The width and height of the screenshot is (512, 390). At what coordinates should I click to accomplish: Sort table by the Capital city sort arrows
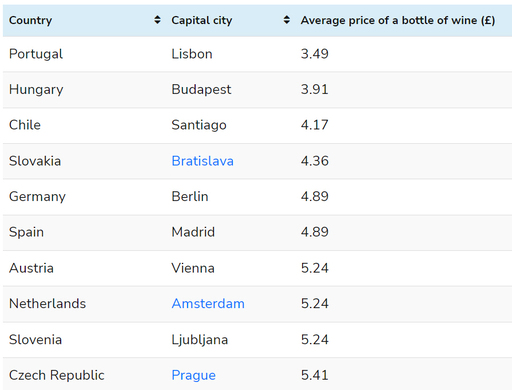pos(287,20)
